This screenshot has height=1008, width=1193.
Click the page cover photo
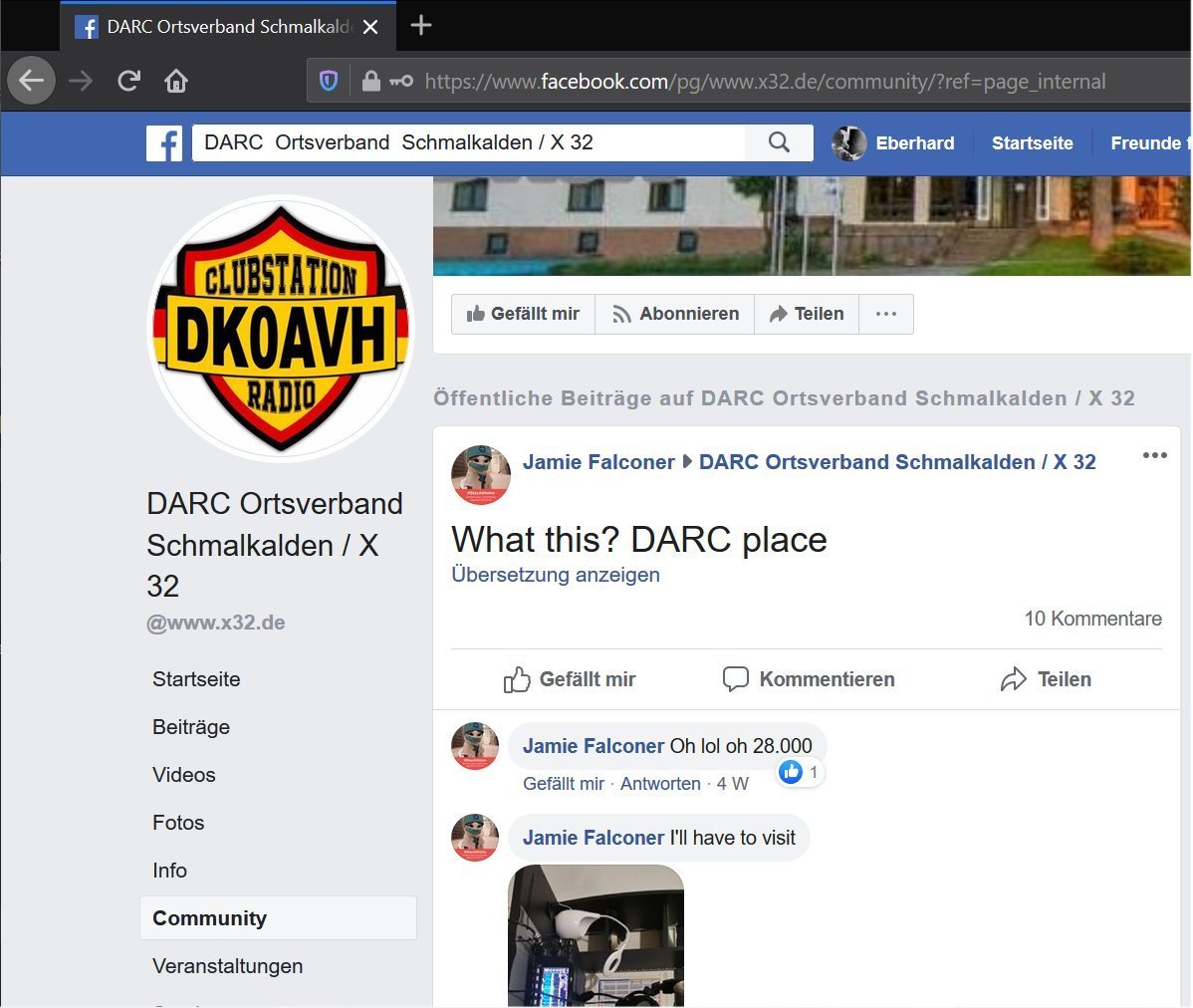tap(812, 225)
